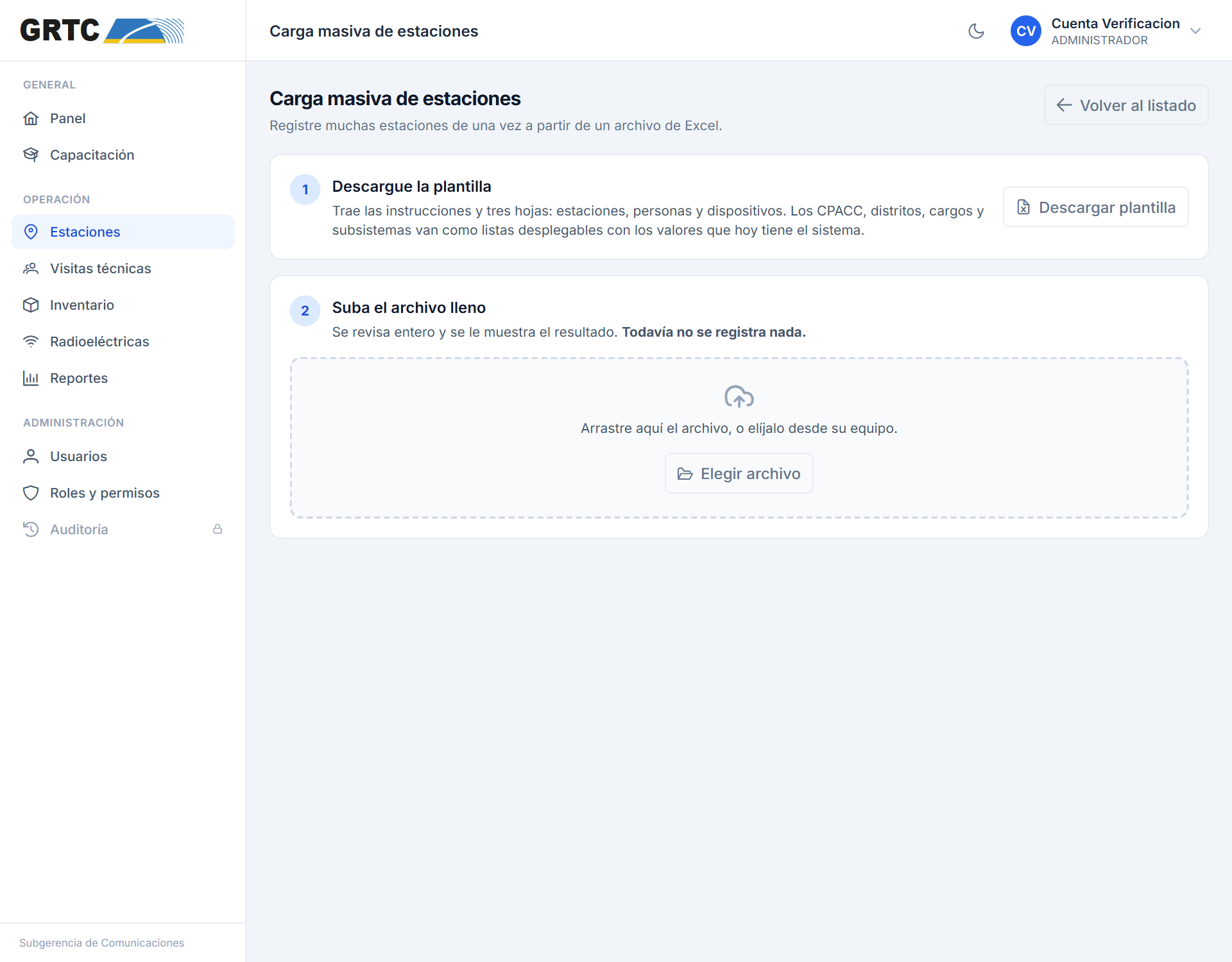Click the 'Cuenta Verificacion' account name
The image size is (1232, 962).
[1115, 24]
